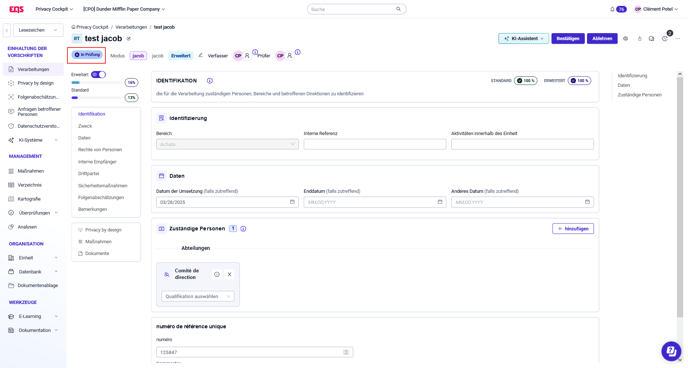
Task: Click the notification bell icon
Action: click(x=612, y=9)
